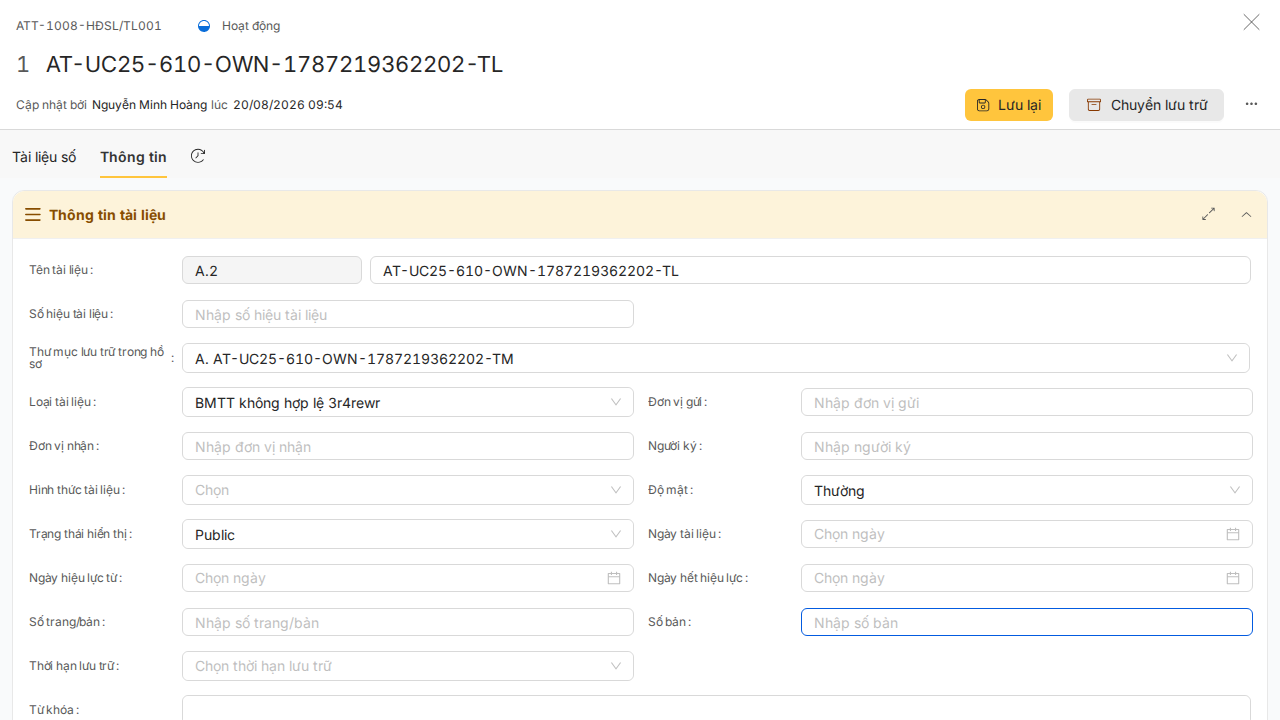Click the title AT-UC25-610-OWN-1787219362202-TL heading
Image resolution: width=1280 pixels, height=720 pixels.
274,64
